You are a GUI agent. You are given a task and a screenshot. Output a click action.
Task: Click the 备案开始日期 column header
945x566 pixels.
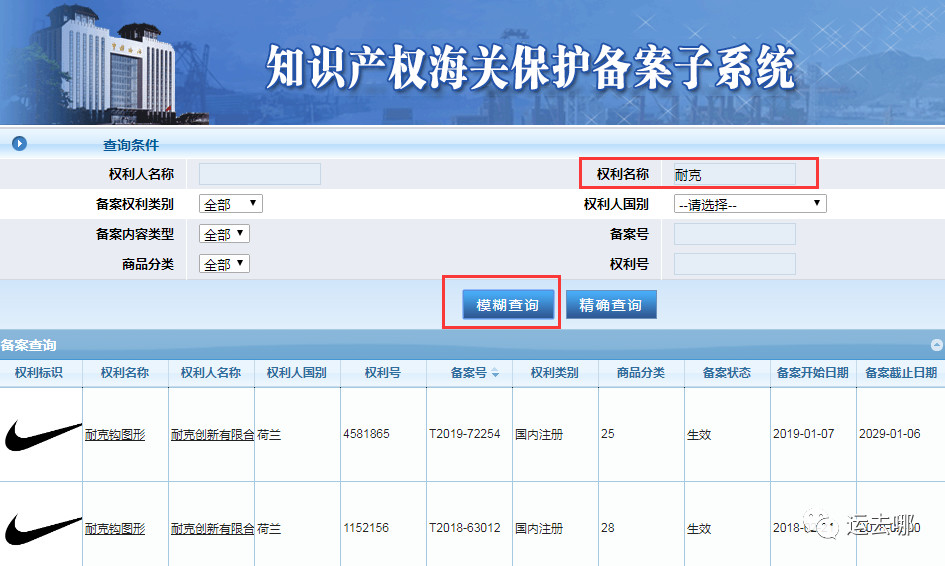pyautogui.click(x=813, y=373)
